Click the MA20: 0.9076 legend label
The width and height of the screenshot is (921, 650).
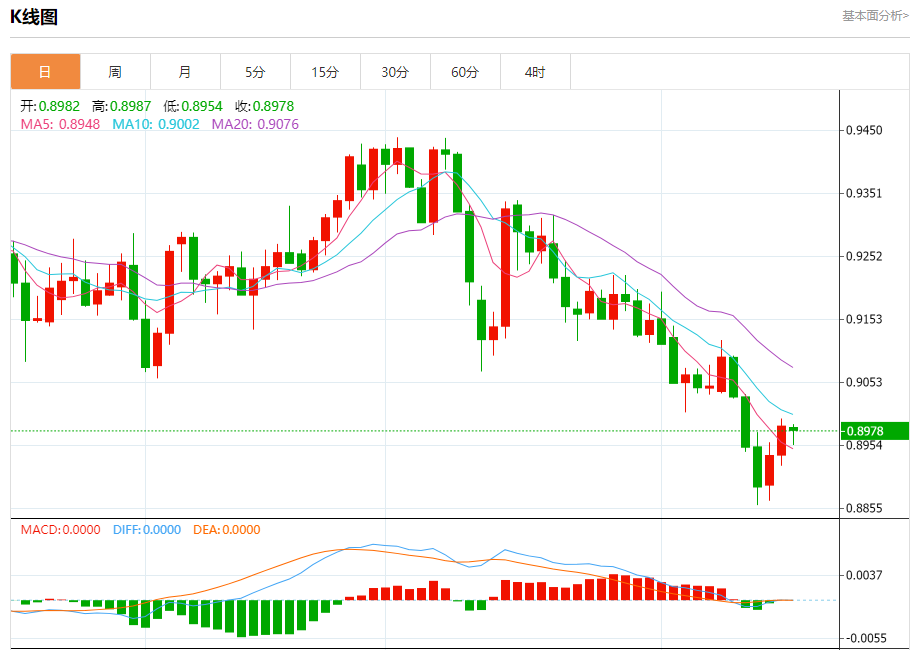pyautogui.click(x=255, y=124)
